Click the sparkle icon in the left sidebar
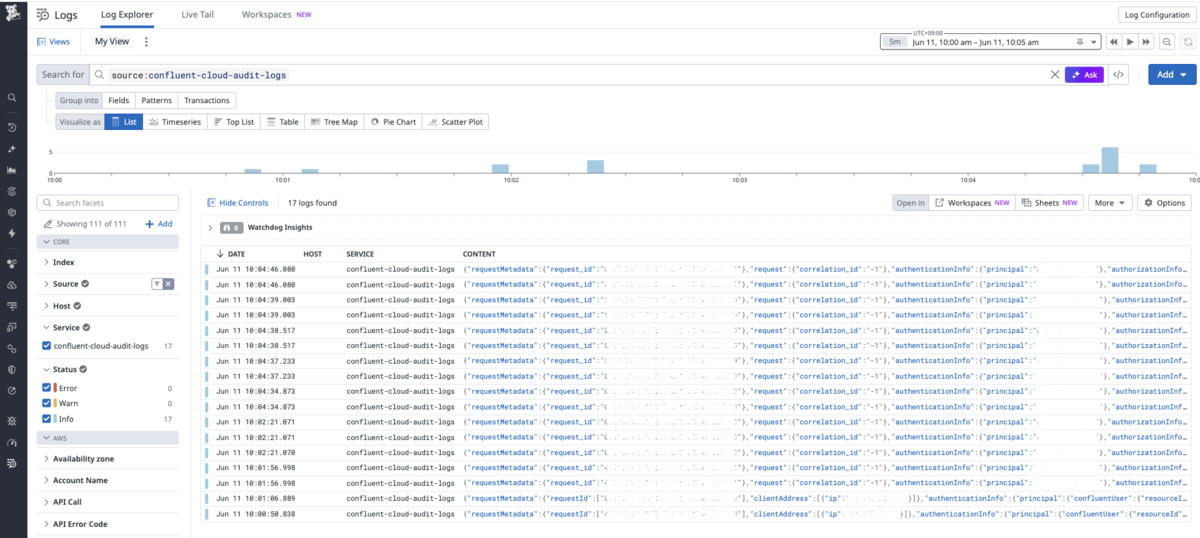Screen dimensions: 1200x538 [x=12, y=148]
